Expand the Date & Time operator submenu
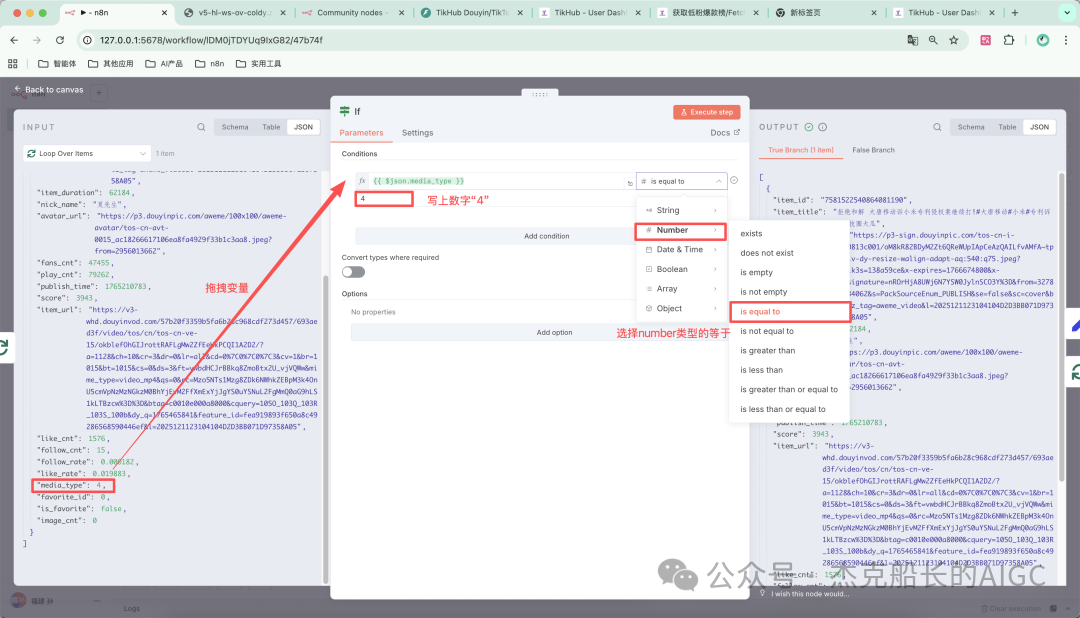 (x=681, y=249)
